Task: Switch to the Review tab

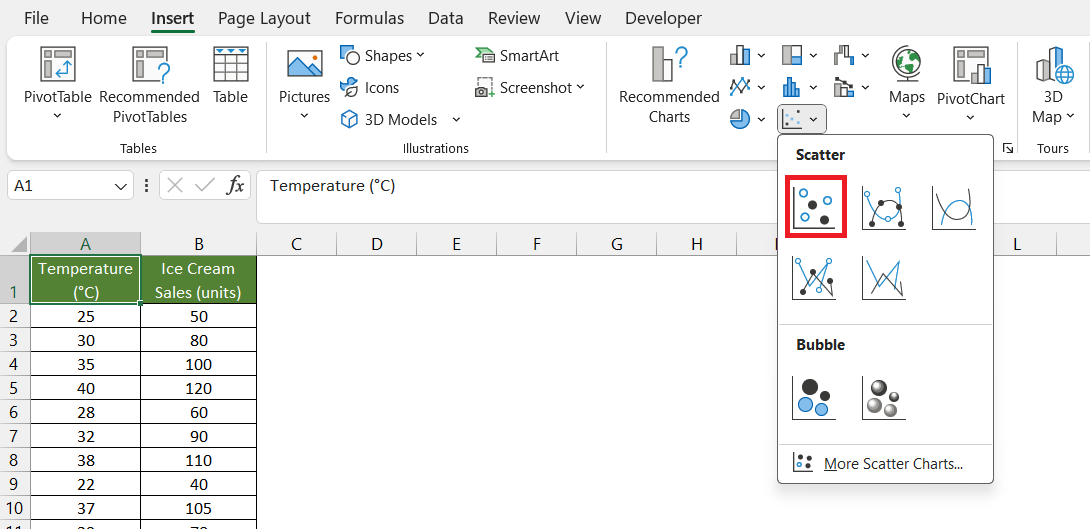Action: 514,18
